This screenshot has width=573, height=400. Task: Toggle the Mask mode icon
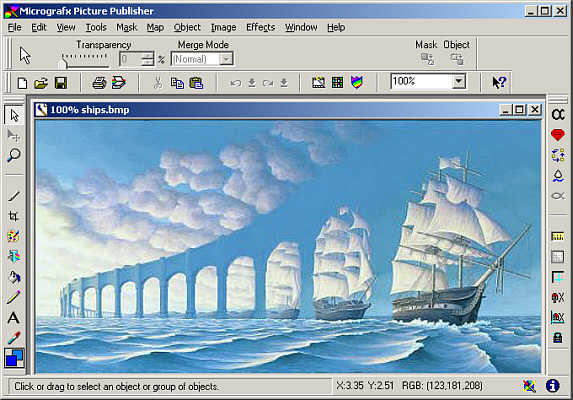pyautogui.click(x=427, y=59)
